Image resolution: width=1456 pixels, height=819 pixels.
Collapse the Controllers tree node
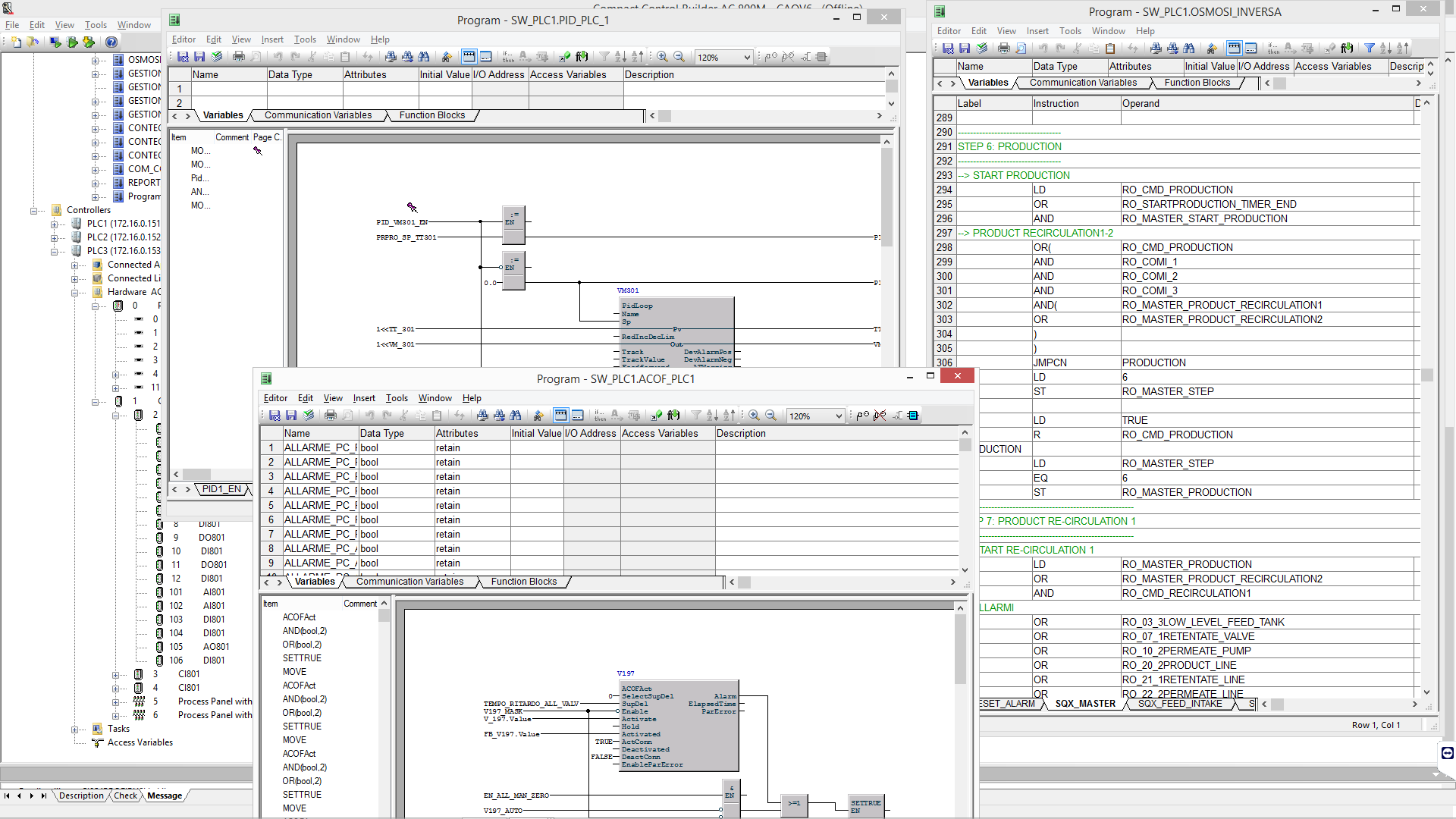[x=34, y=211]
